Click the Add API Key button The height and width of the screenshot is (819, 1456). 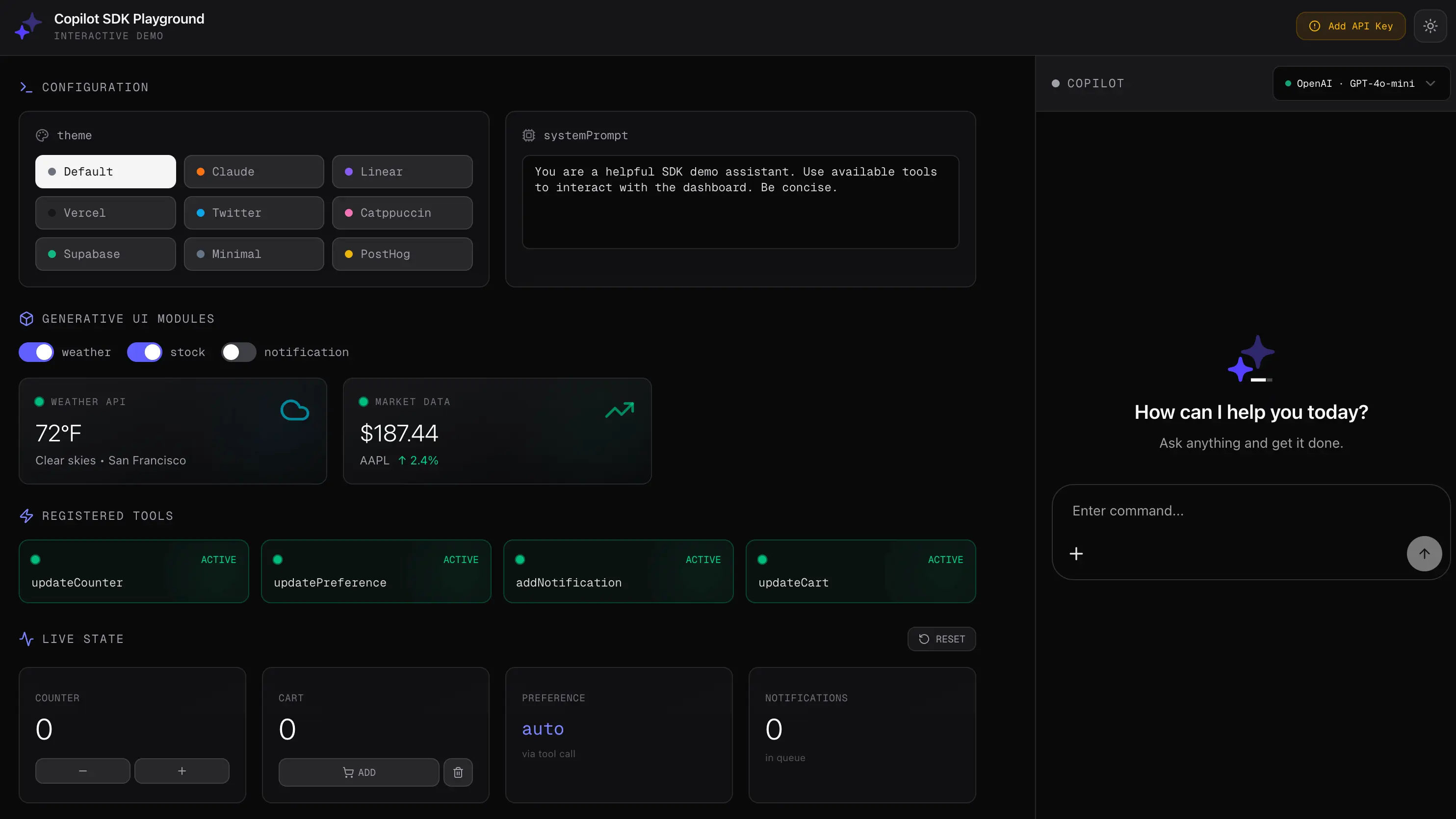point(1351,26)
